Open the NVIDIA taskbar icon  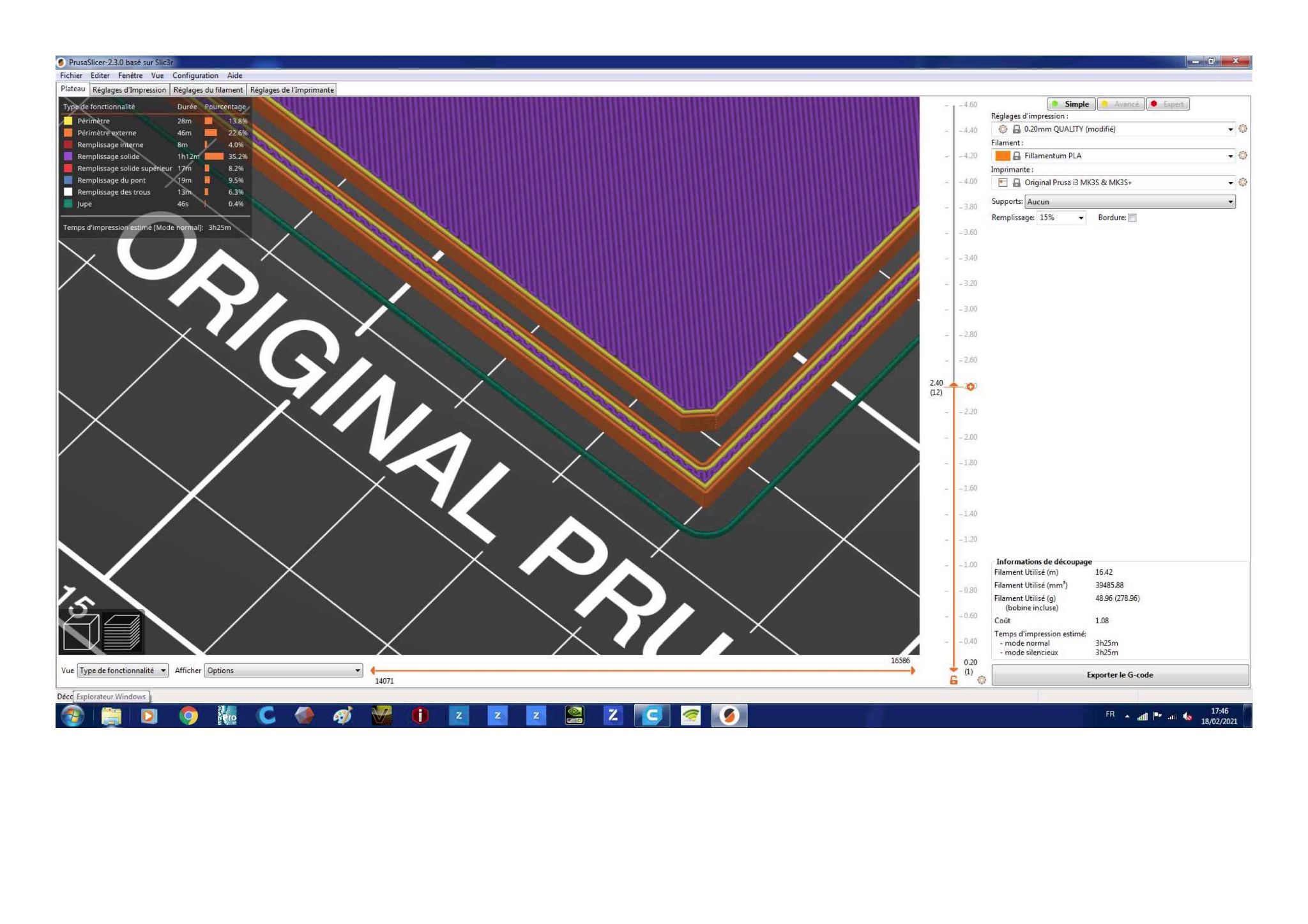point(575,716)
